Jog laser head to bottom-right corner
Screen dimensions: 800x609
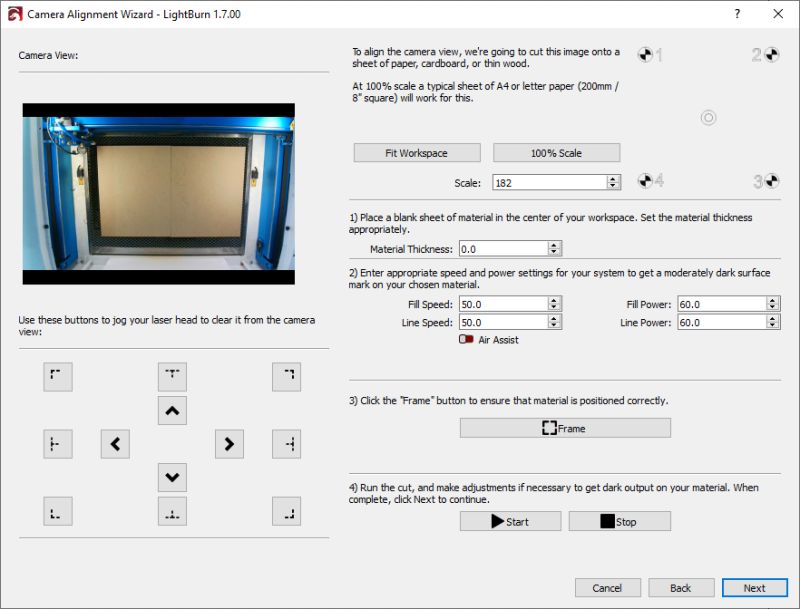pyautogui.click(x=287, y=510)
